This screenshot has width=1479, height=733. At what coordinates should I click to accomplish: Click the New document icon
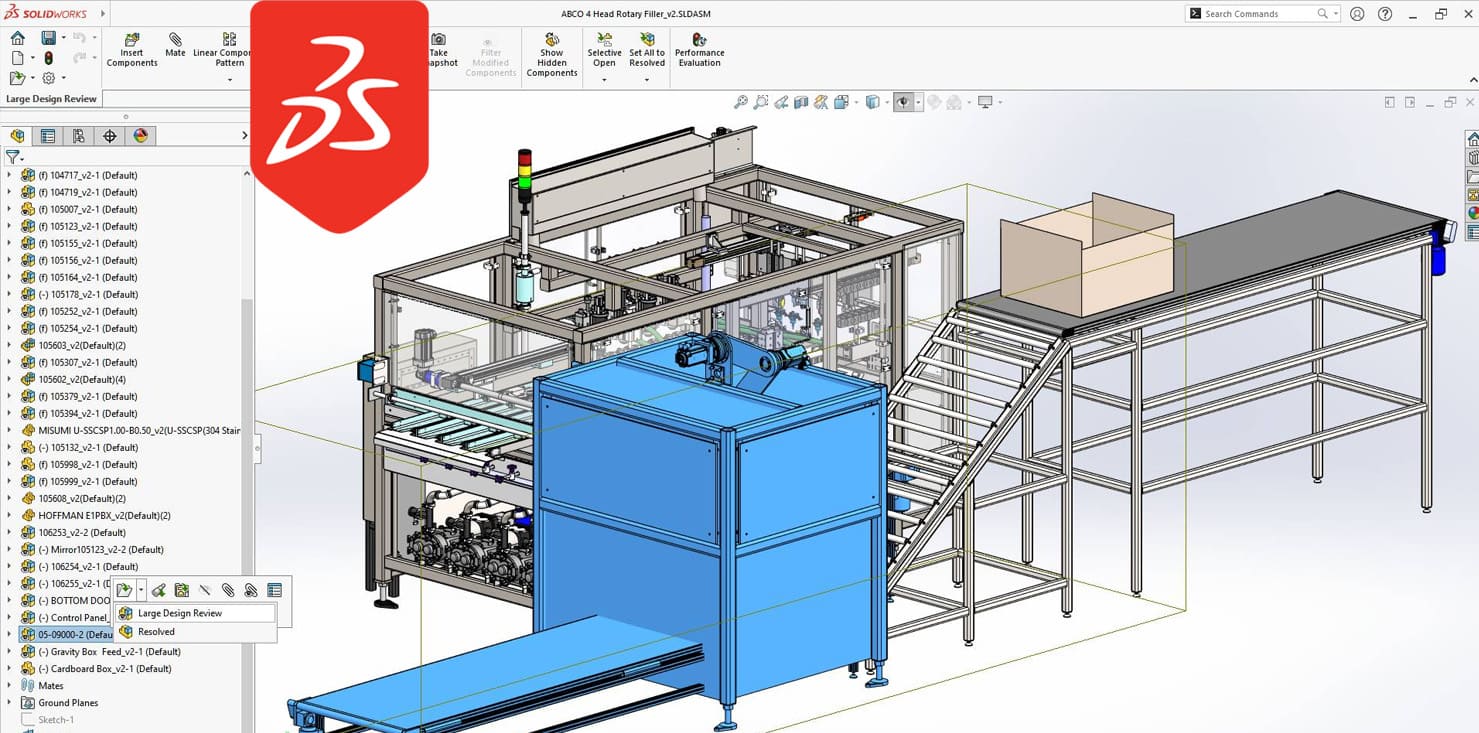[17, 58]
